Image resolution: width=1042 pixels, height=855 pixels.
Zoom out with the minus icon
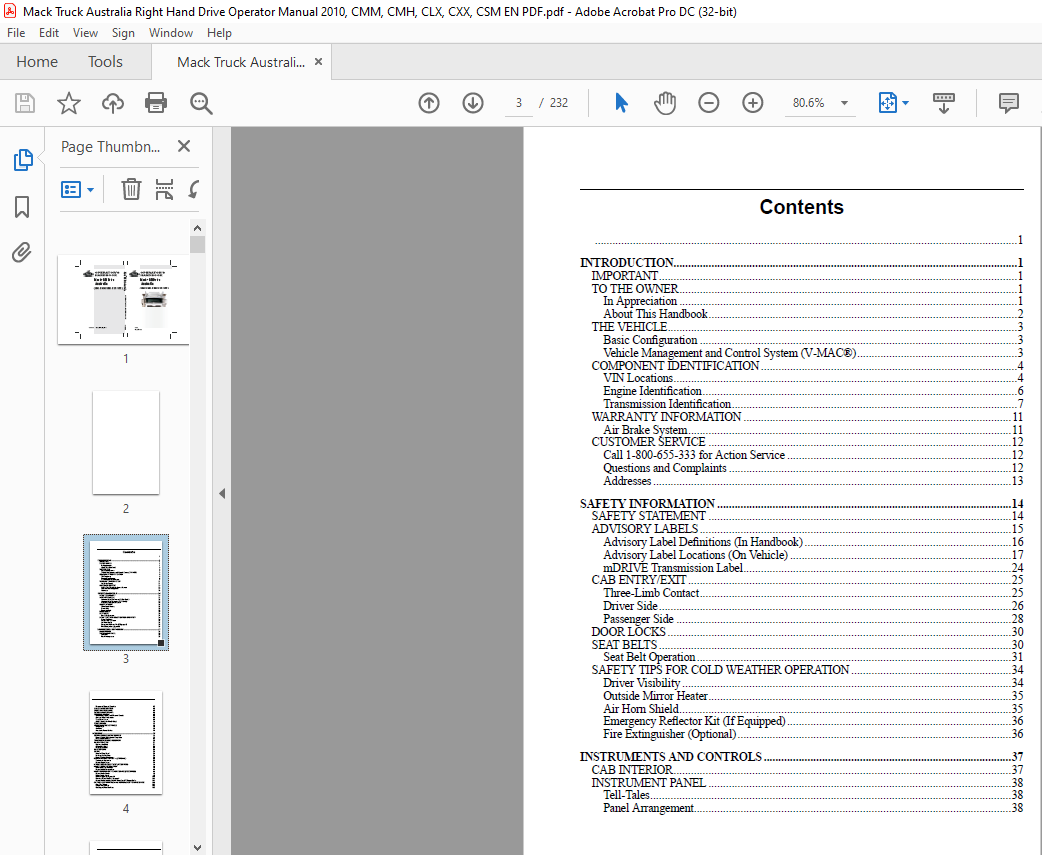click(x=708, y=103)
